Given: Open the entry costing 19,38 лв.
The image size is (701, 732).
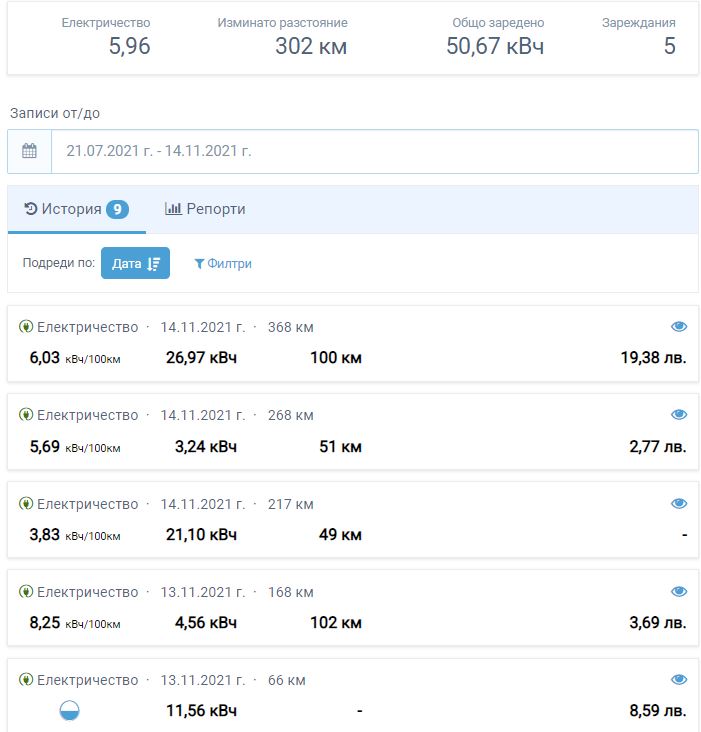Looking at the screenshot, I should [653, 358].
